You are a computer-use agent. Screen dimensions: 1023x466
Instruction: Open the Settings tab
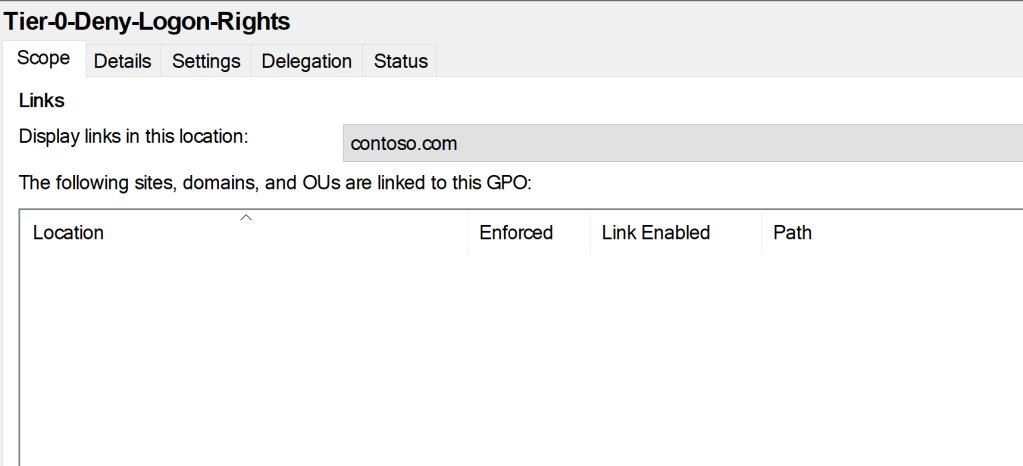point(206,61)
